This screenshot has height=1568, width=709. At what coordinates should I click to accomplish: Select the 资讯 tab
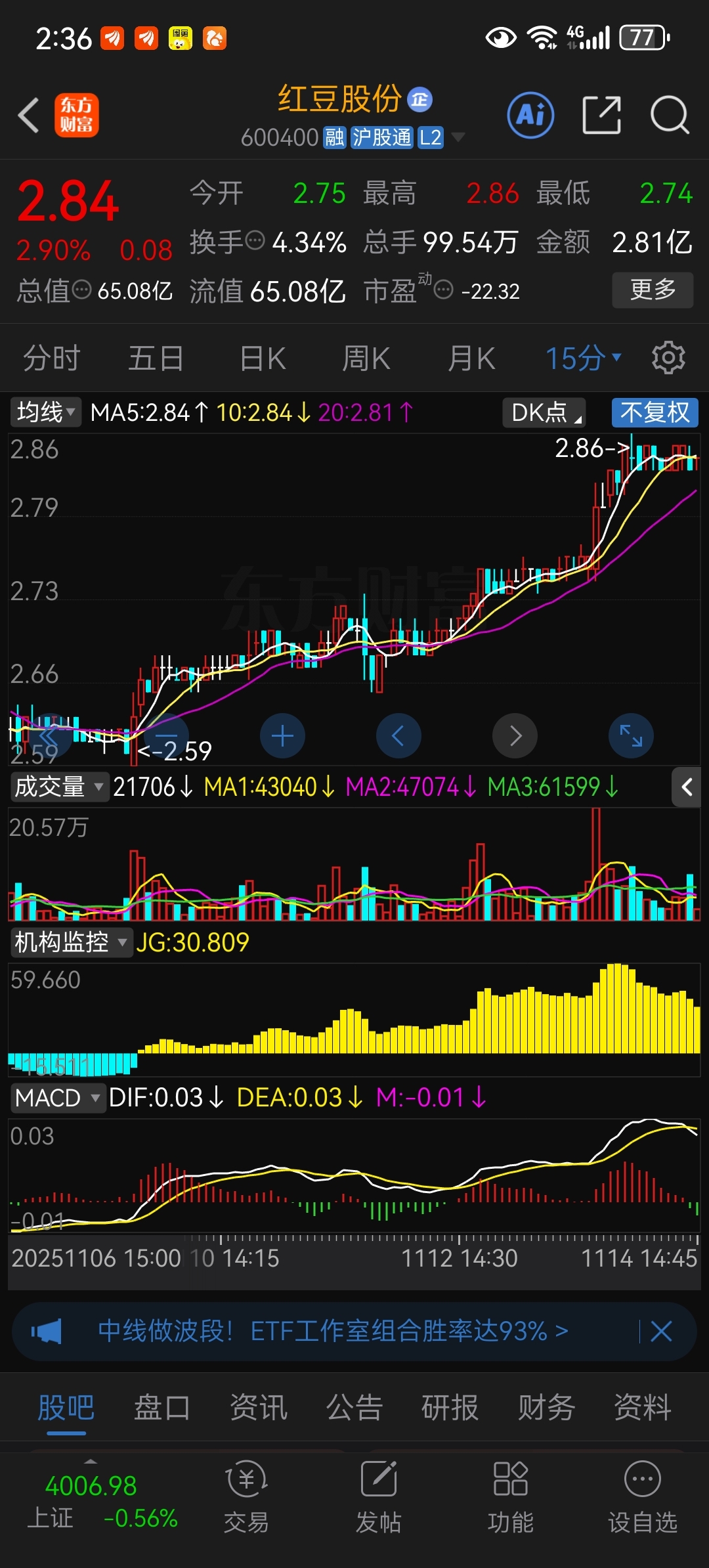258,1408
